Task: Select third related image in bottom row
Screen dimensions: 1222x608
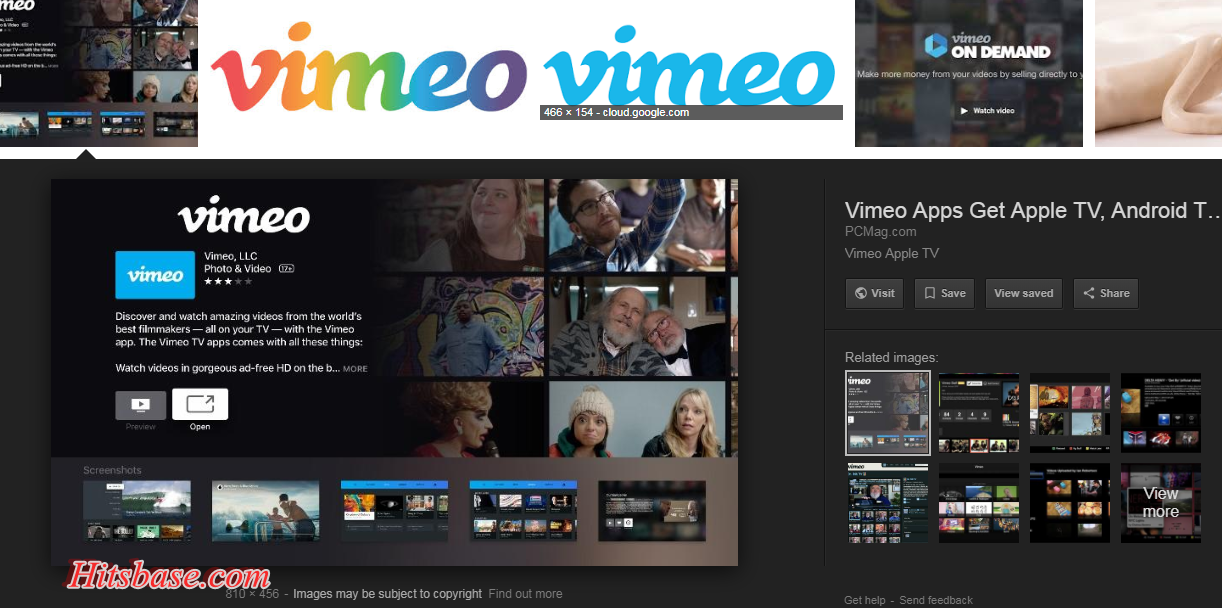Action: (1070, 503)
